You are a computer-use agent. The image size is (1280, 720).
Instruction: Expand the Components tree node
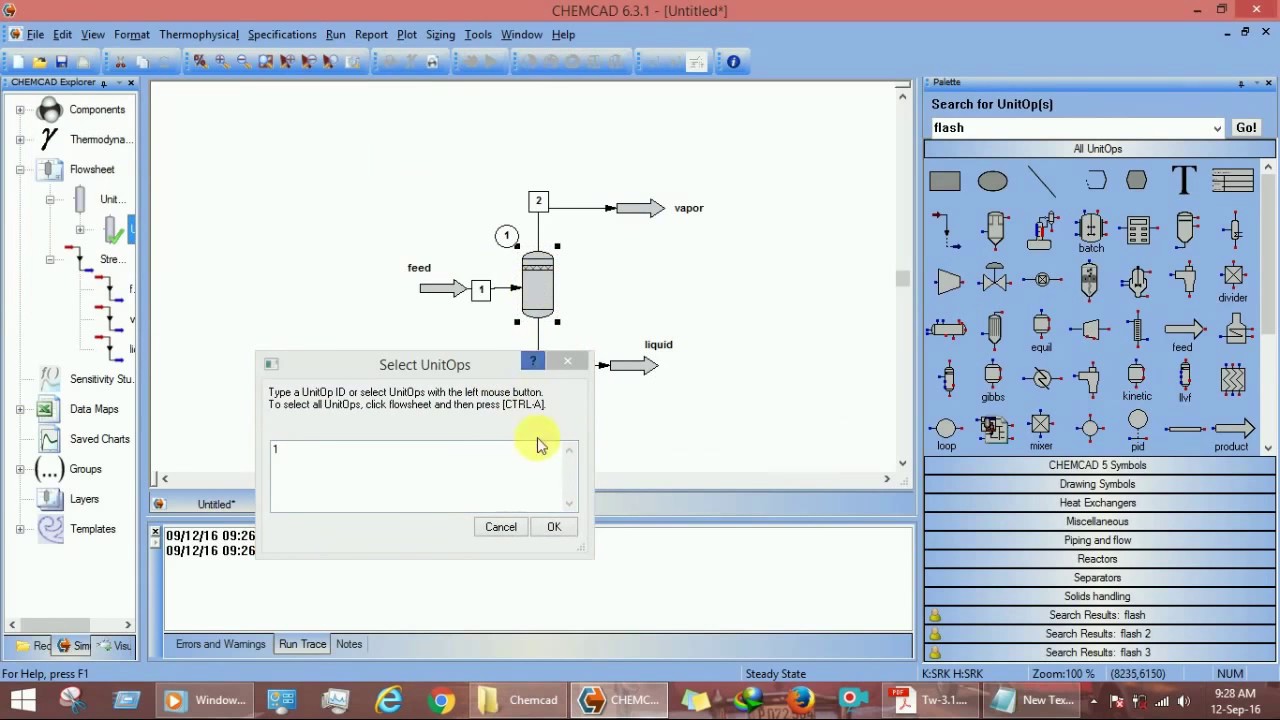coord(20,110)
